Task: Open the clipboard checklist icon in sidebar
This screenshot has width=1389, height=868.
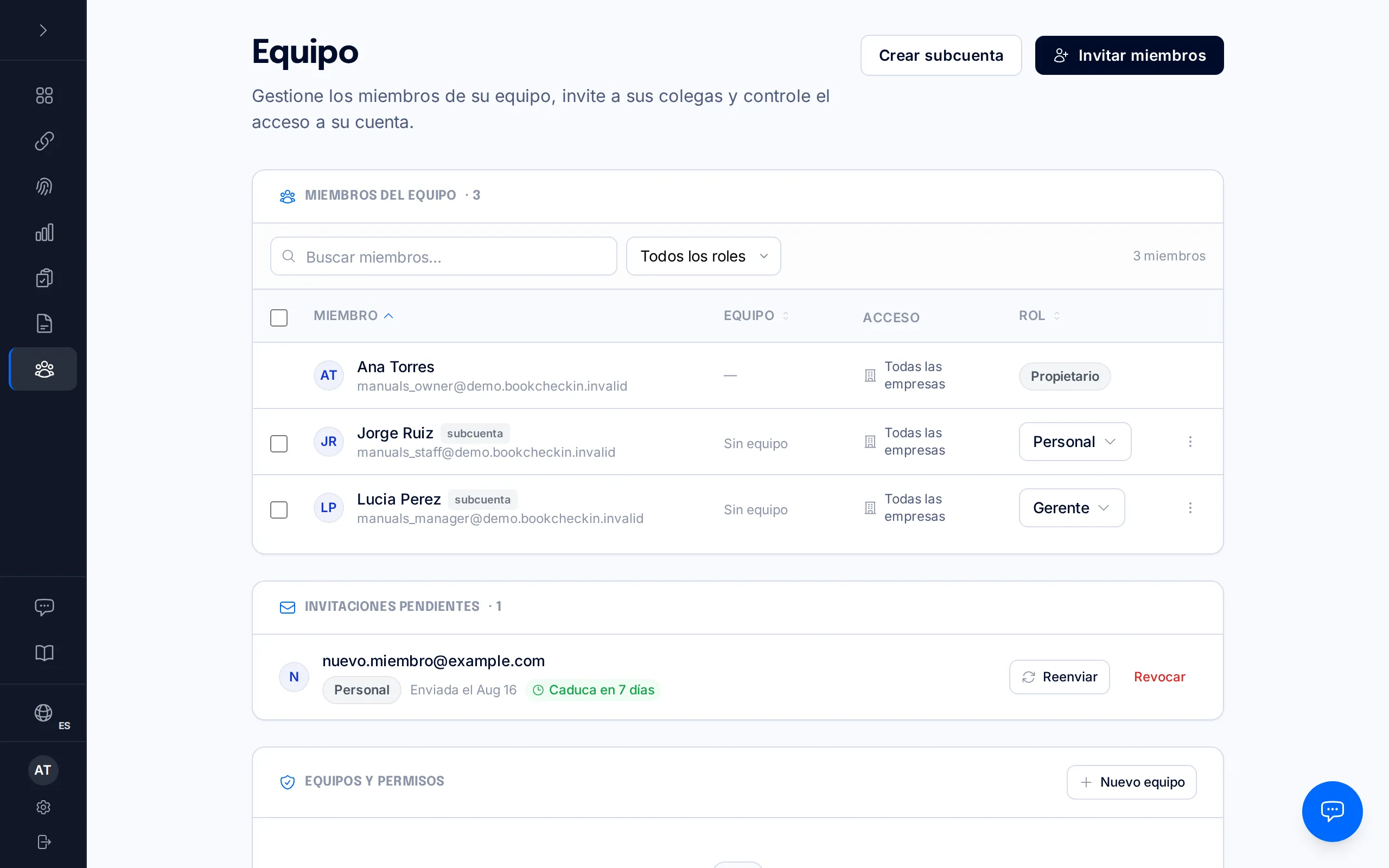Action: click(x=44, y=278)
